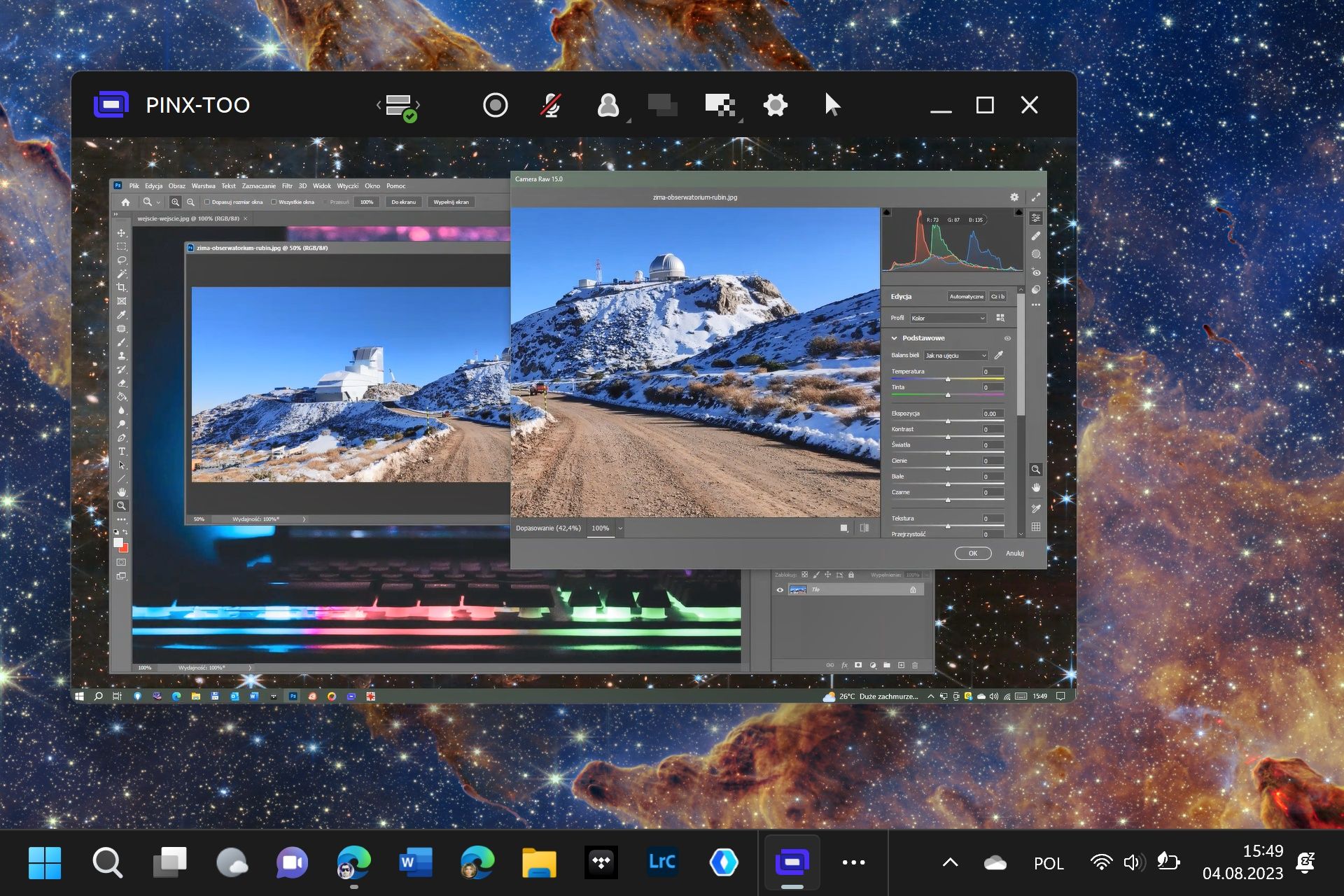Click the Do ekranu button
Screen dimensions: 1344x896
[x=404, y=202]
